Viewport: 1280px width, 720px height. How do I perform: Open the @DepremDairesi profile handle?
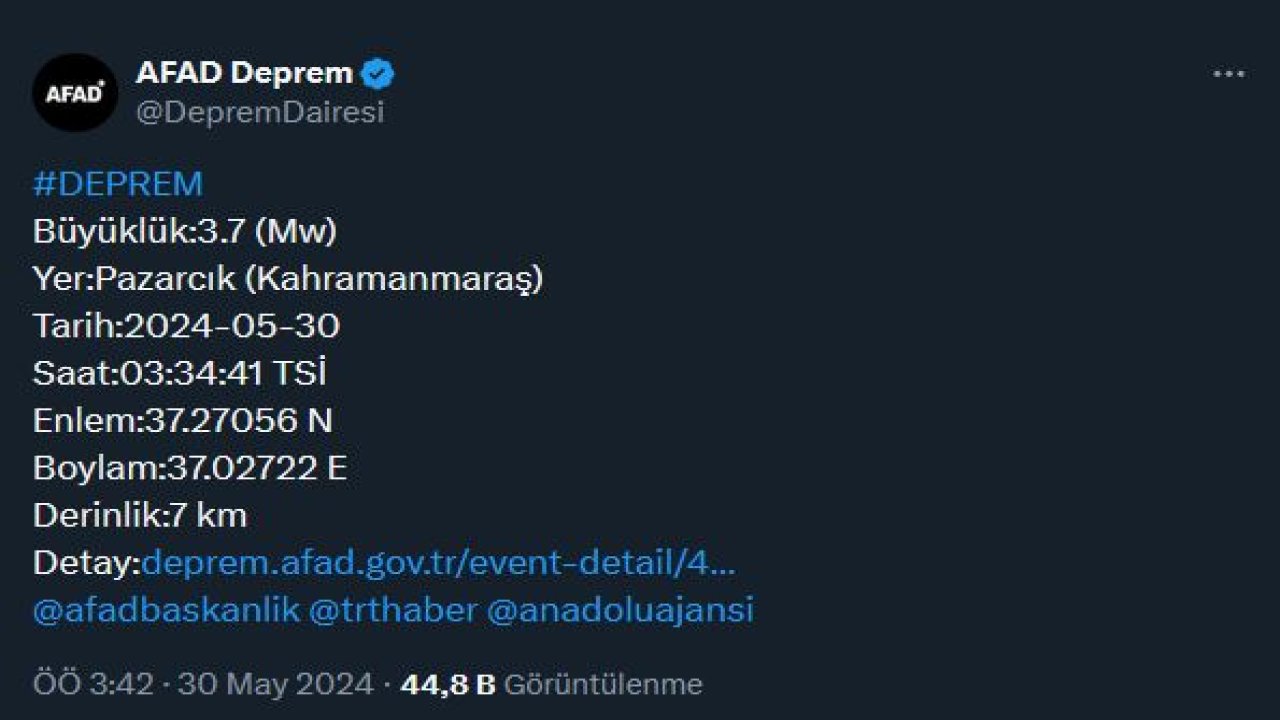[x=262, y=112]
